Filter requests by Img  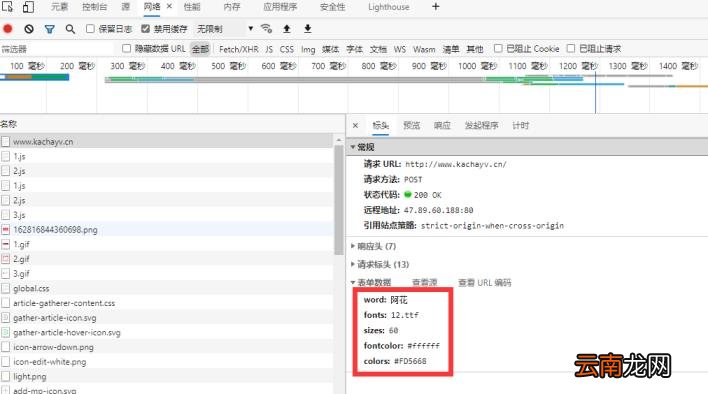[x=308, y=49]
